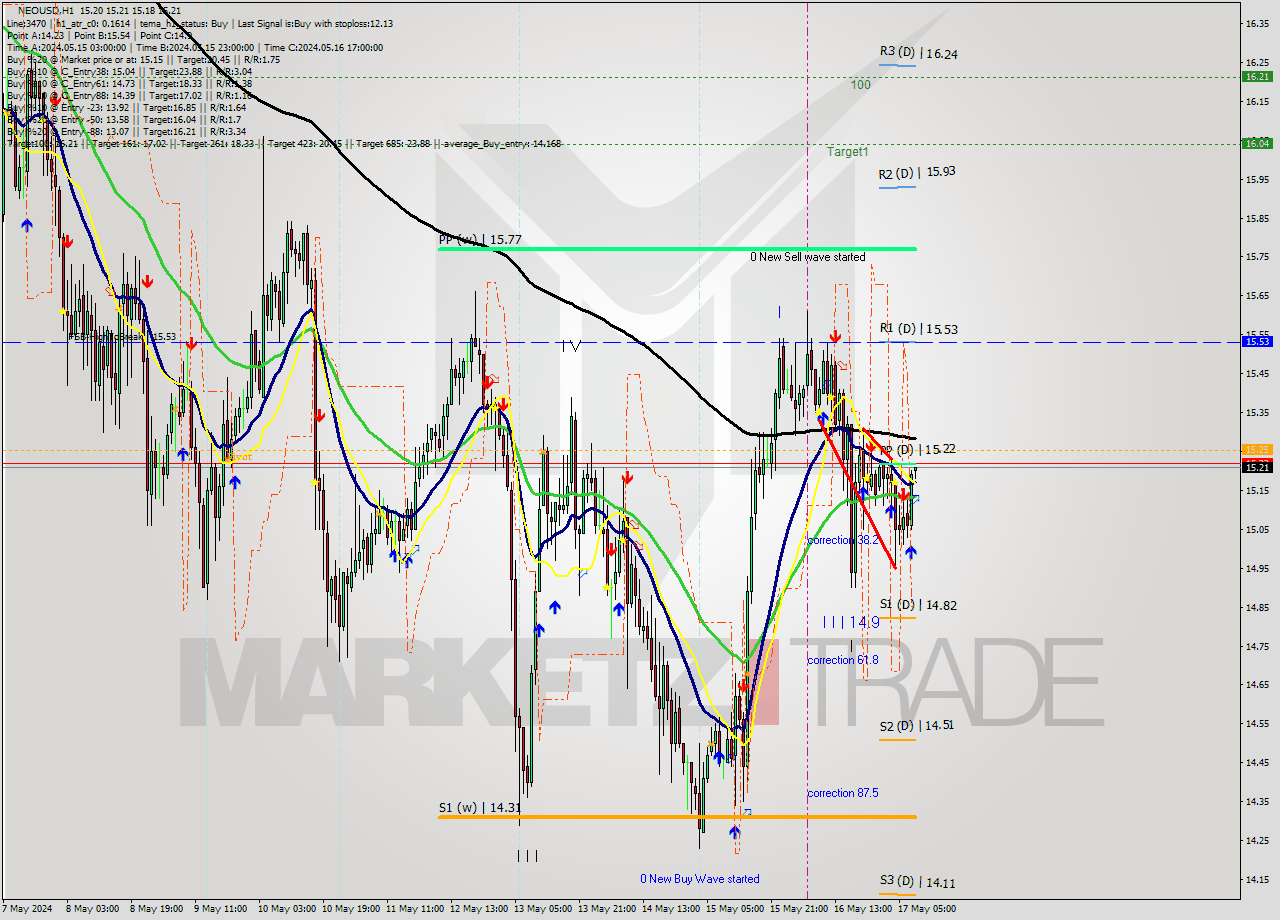Click the blue 15.53 price tag on axis
The image size is (1280, 920).
1257,341
